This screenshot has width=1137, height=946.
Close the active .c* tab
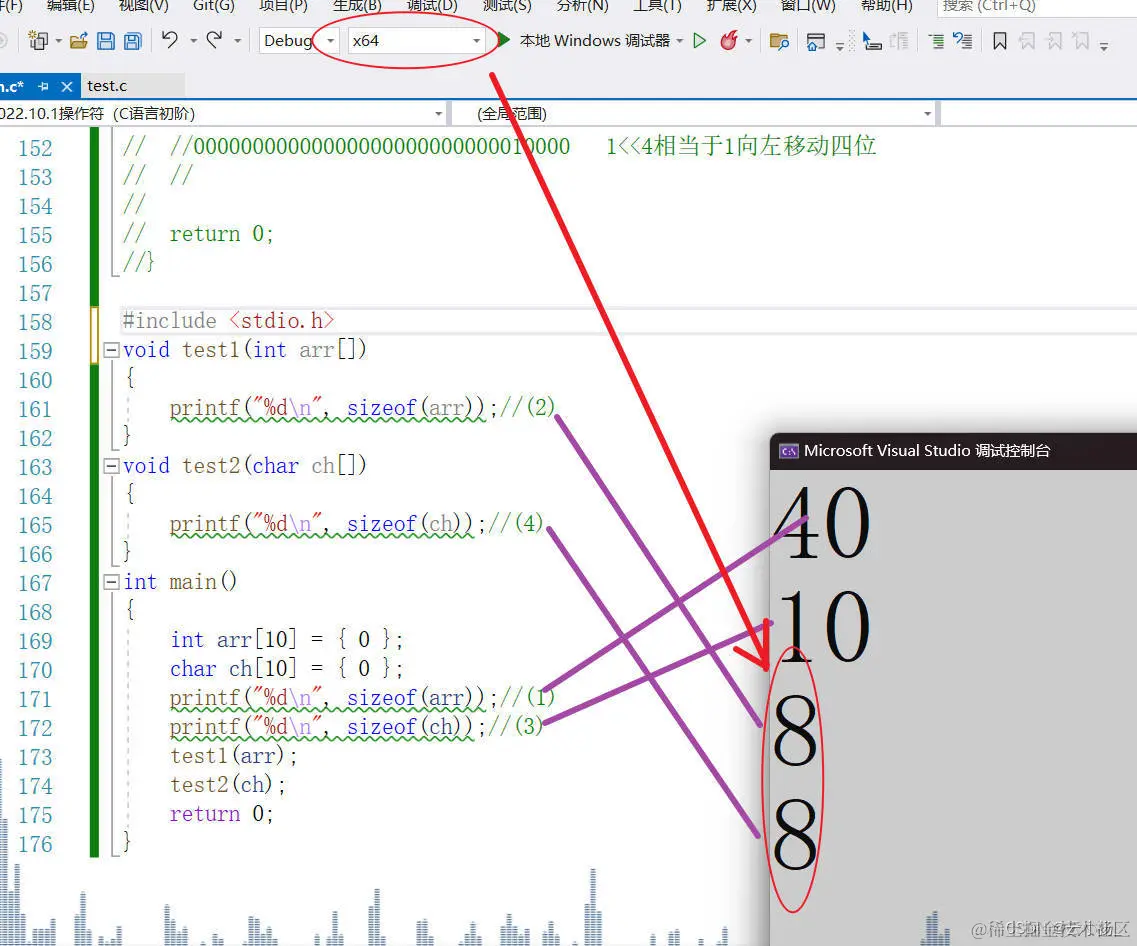[67, 86]
